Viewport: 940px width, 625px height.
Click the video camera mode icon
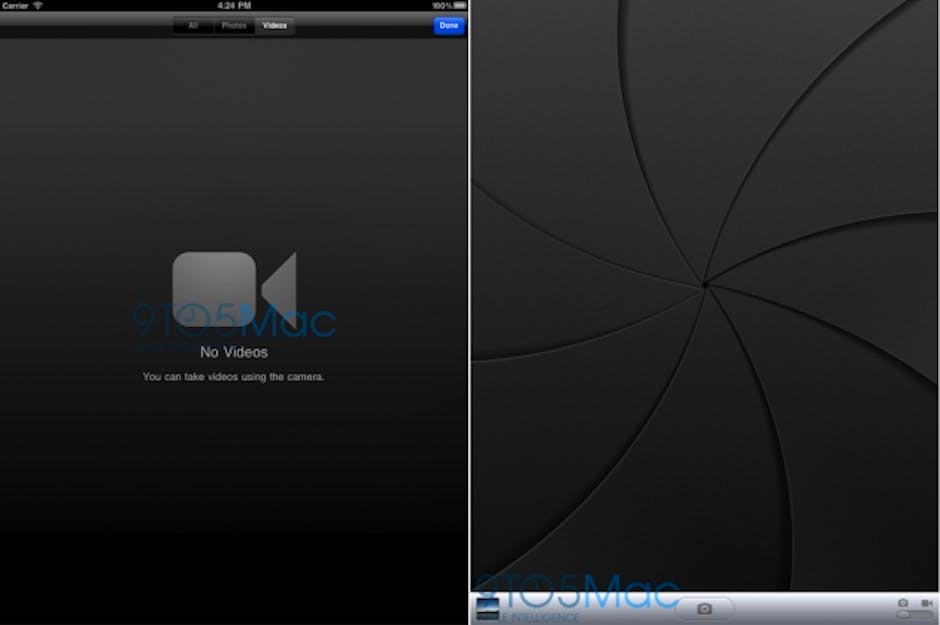coord(929,603)
